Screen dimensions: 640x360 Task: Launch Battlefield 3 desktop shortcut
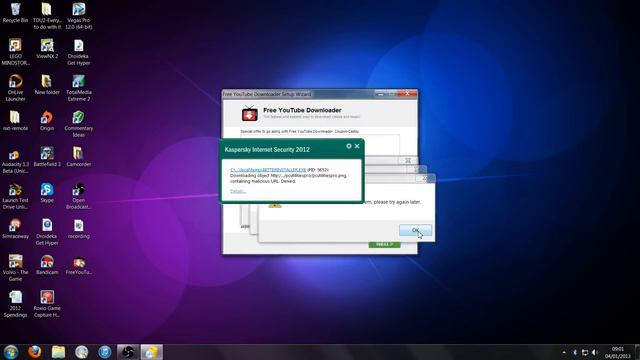pos(47,157)
